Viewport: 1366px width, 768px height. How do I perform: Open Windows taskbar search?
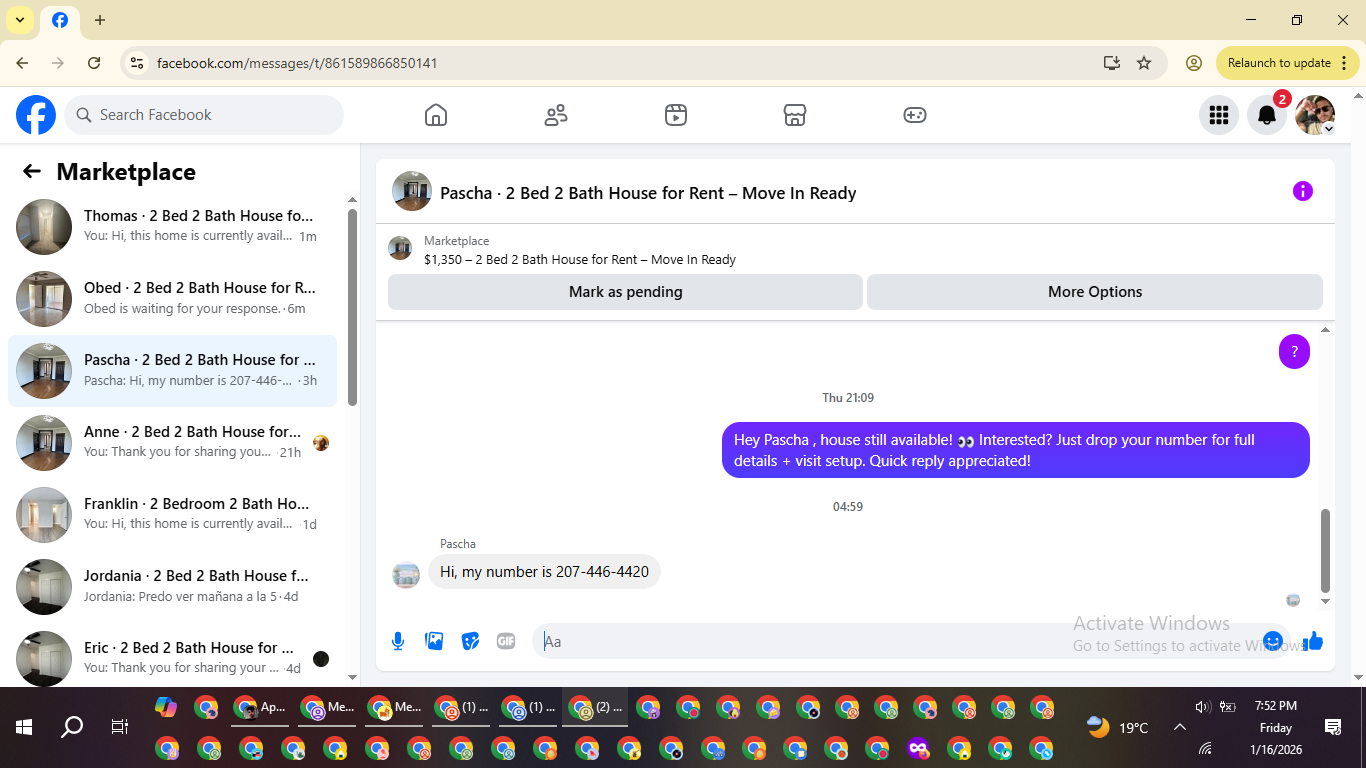72,728
